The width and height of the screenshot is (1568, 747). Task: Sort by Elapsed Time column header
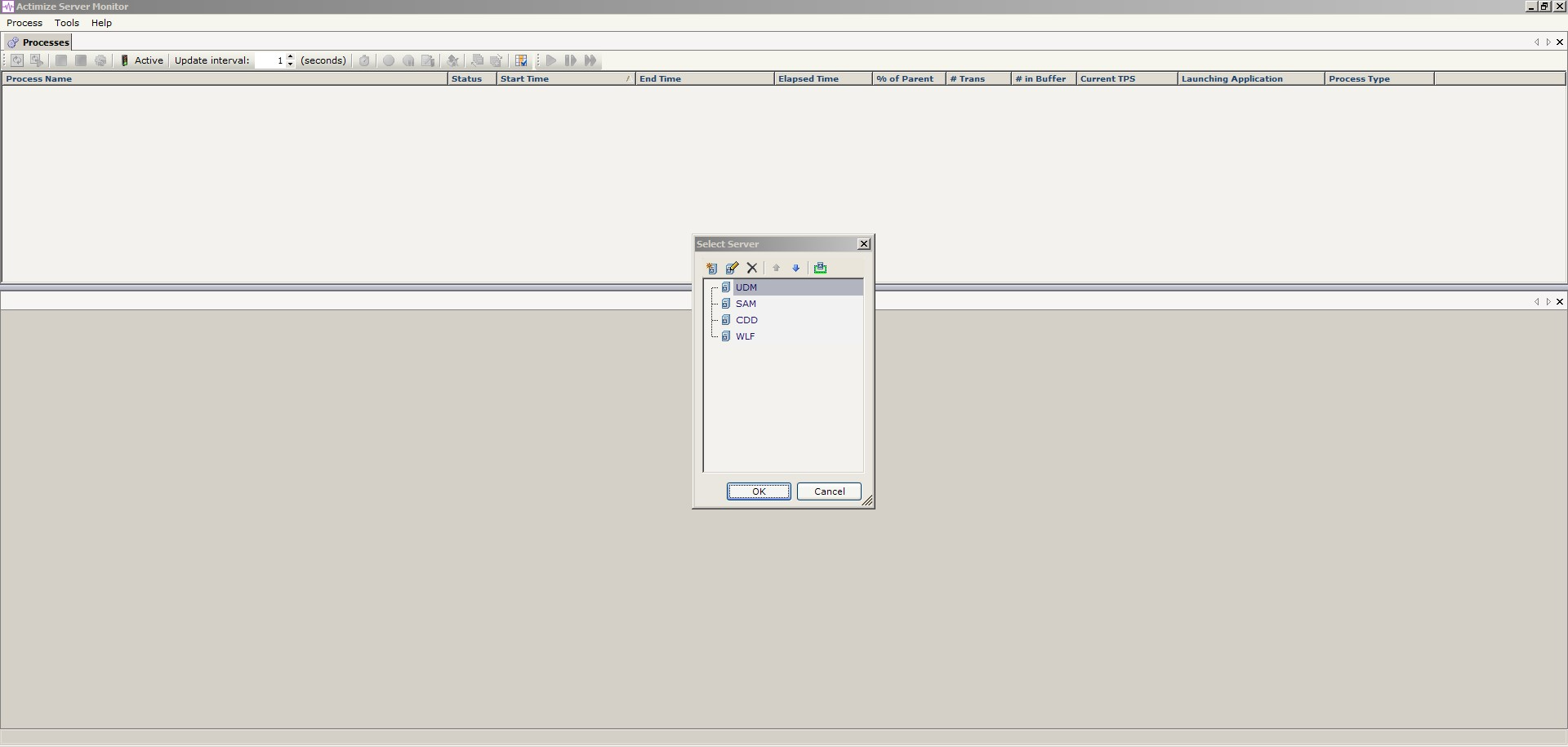point(823,79)
